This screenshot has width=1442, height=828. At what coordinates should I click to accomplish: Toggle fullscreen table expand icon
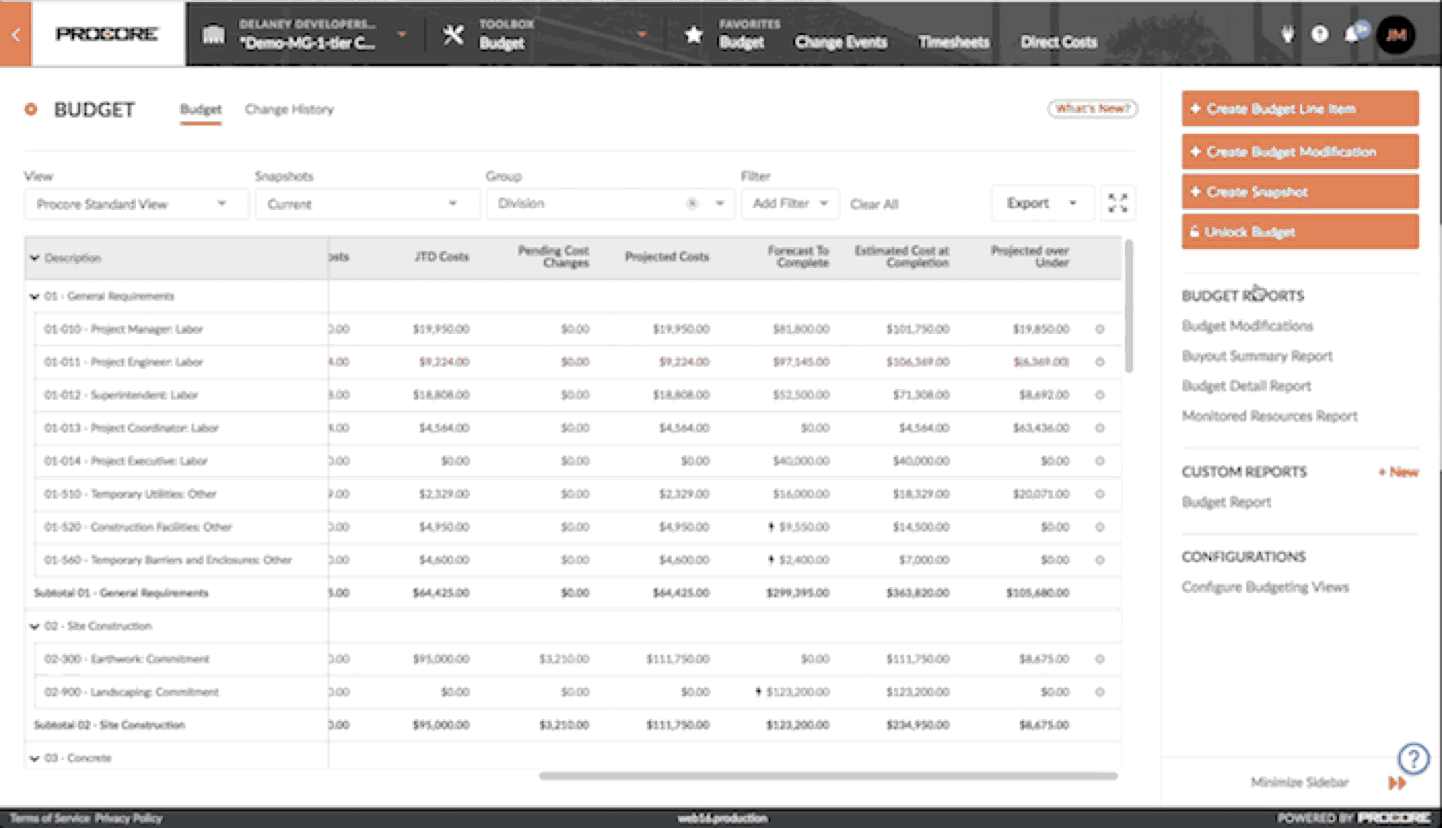pos(1118,204)
